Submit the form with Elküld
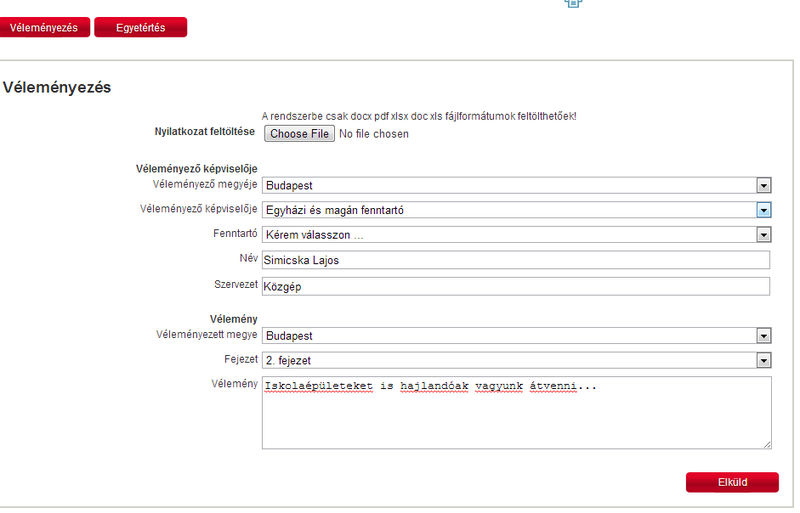The width and height of the screenshot is (800, 513). point(732,482)
